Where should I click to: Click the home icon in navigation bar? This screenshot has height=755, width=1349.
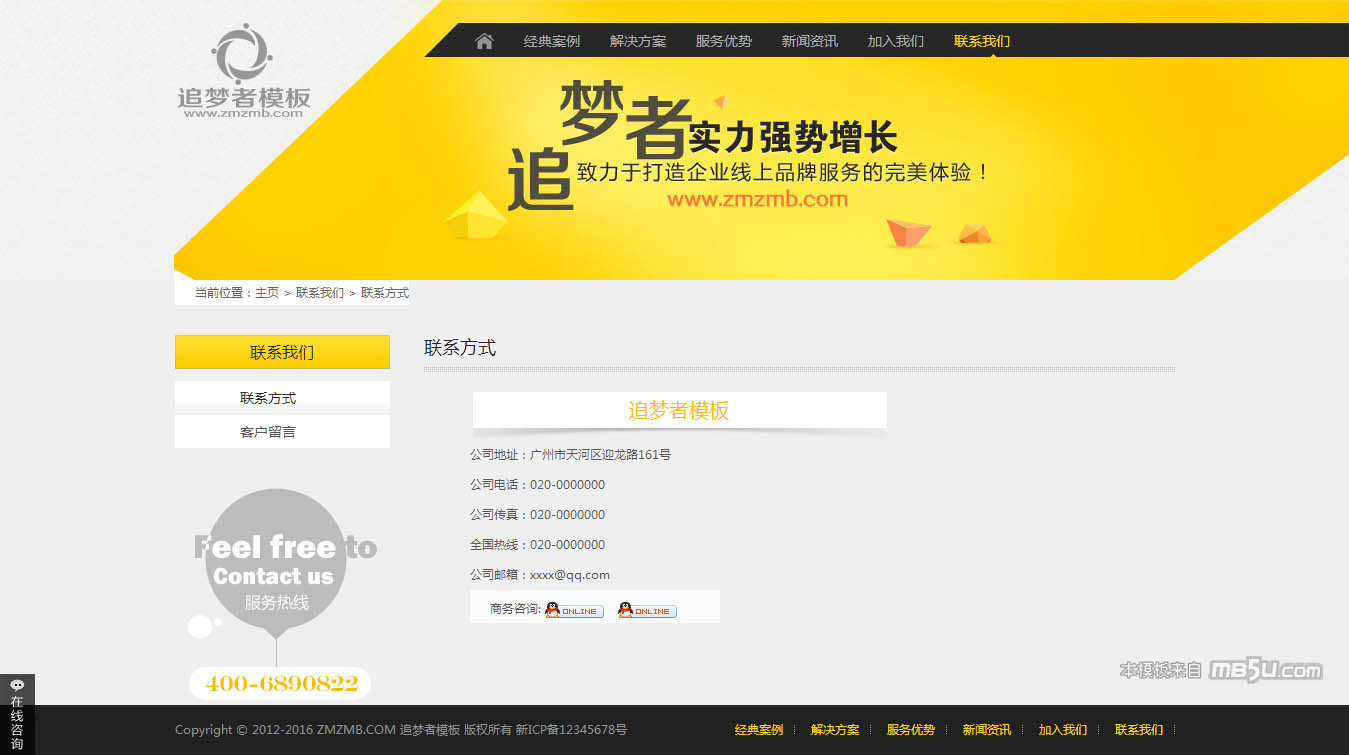pyautogui.click(x=484, y=41)
